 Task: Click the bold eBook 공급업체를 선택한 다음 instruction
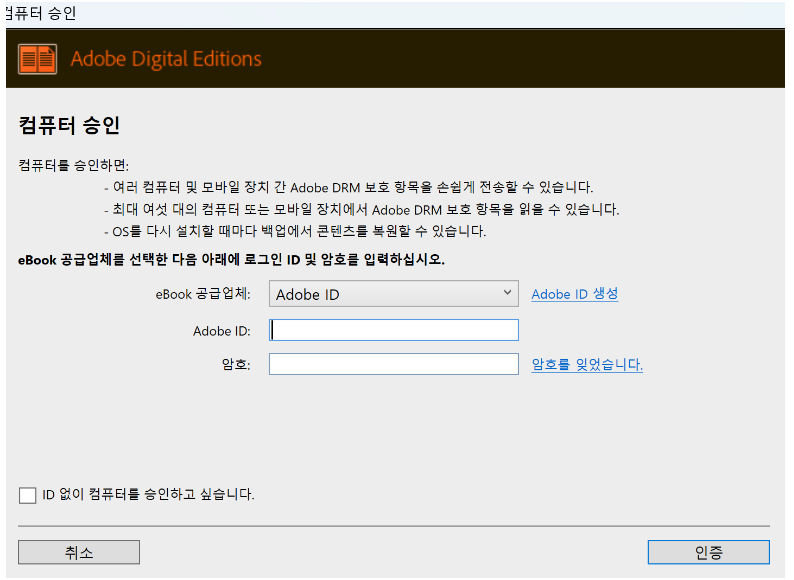231,260
